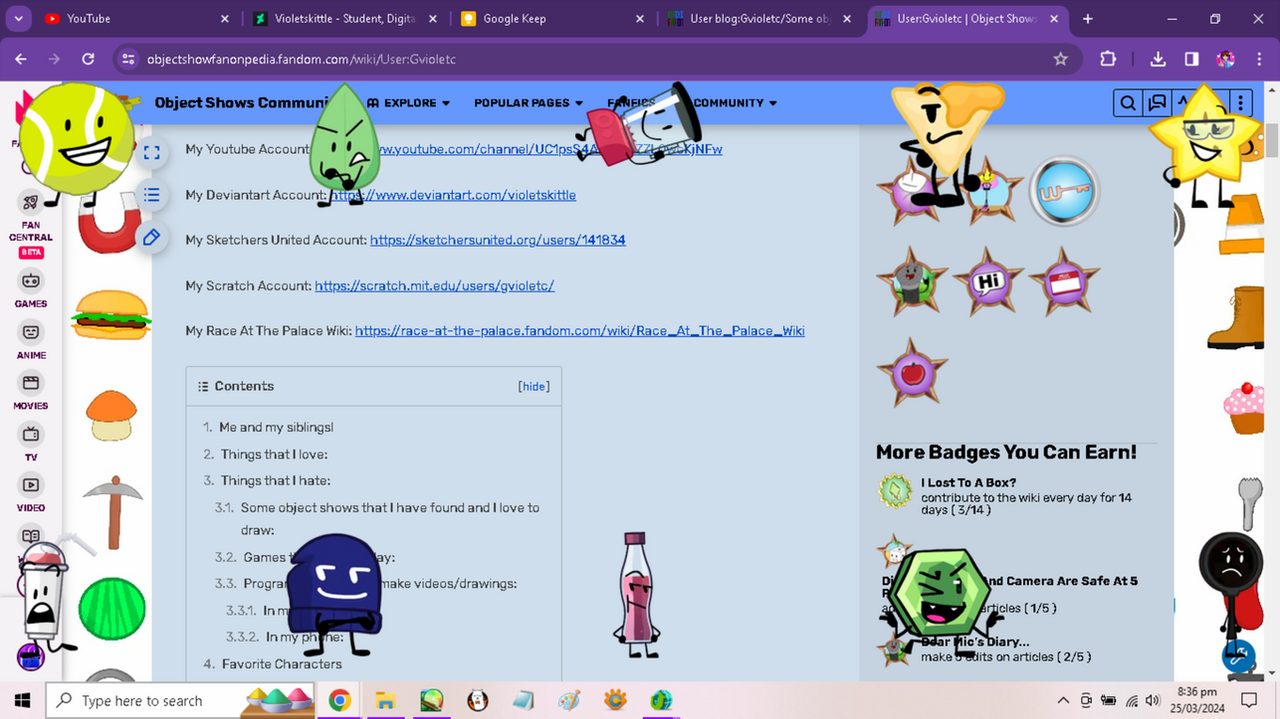Open Chrome side panel icon
This screenshot has height=719, width=1280.
(1192, 59)
